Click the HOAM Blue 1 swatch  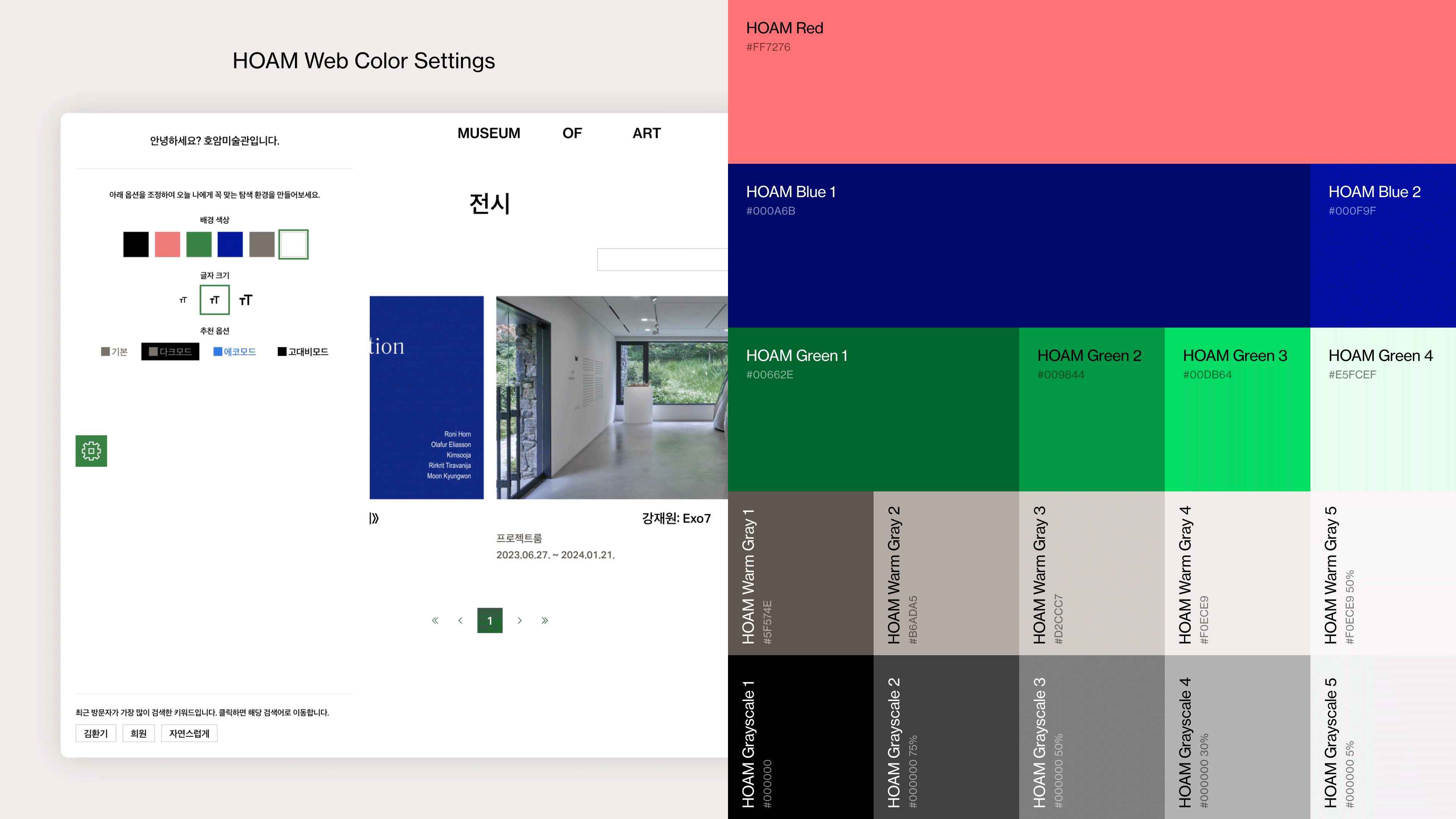(1019, 246)
